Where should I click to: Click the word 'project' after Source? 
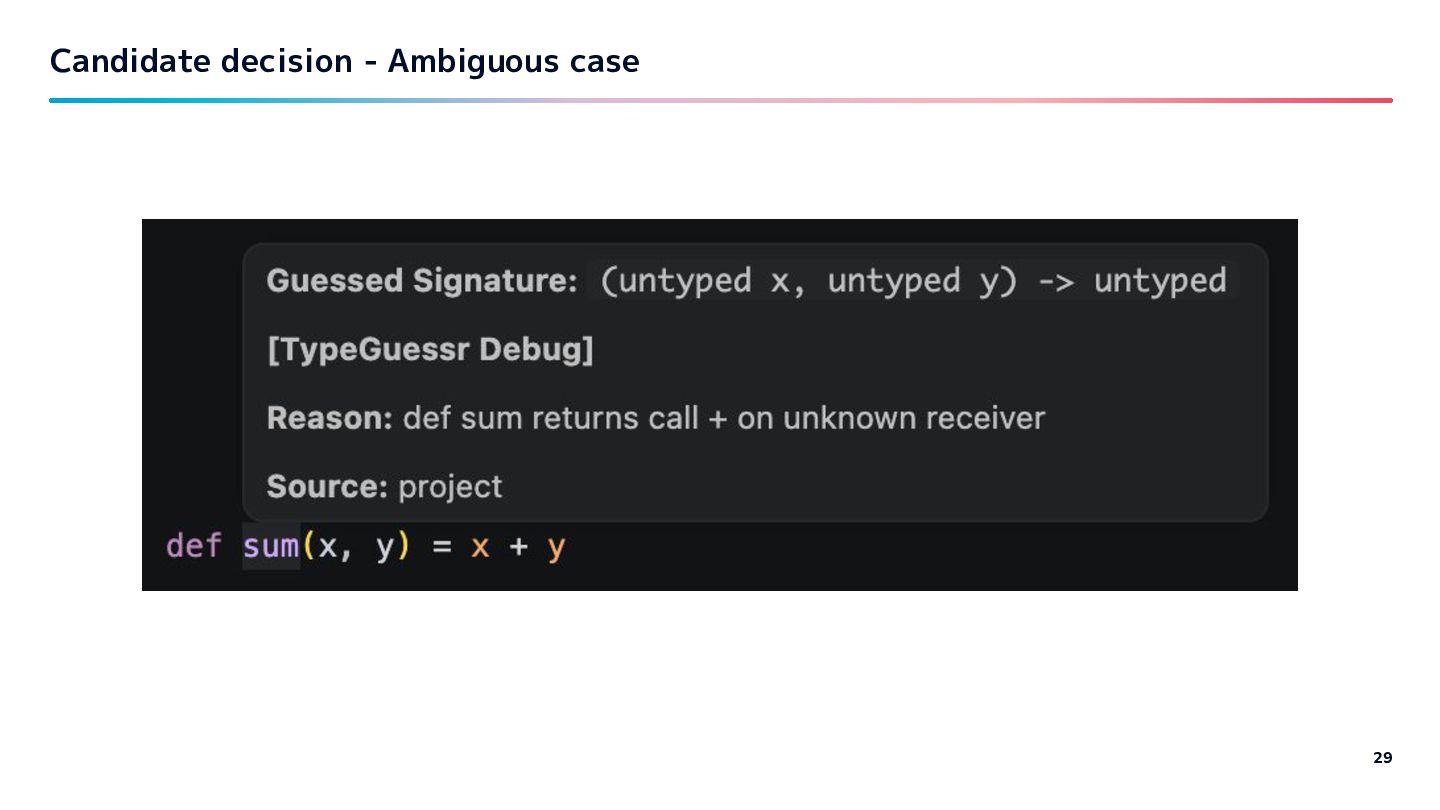(450, 487)
